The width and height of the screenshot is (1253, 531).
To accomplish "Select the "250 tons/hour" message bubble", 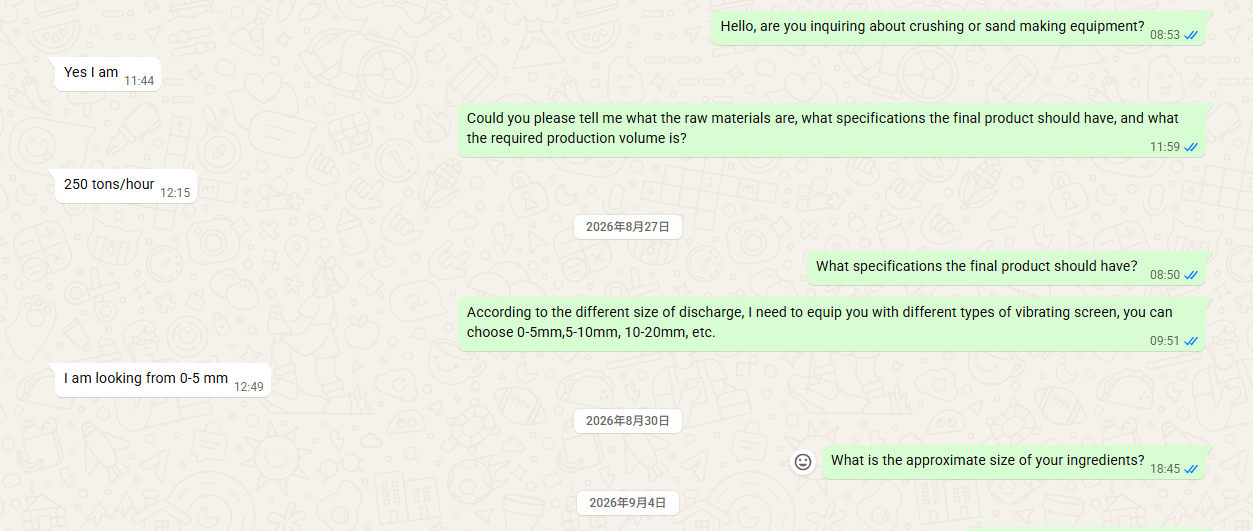I will pos(125,186).
